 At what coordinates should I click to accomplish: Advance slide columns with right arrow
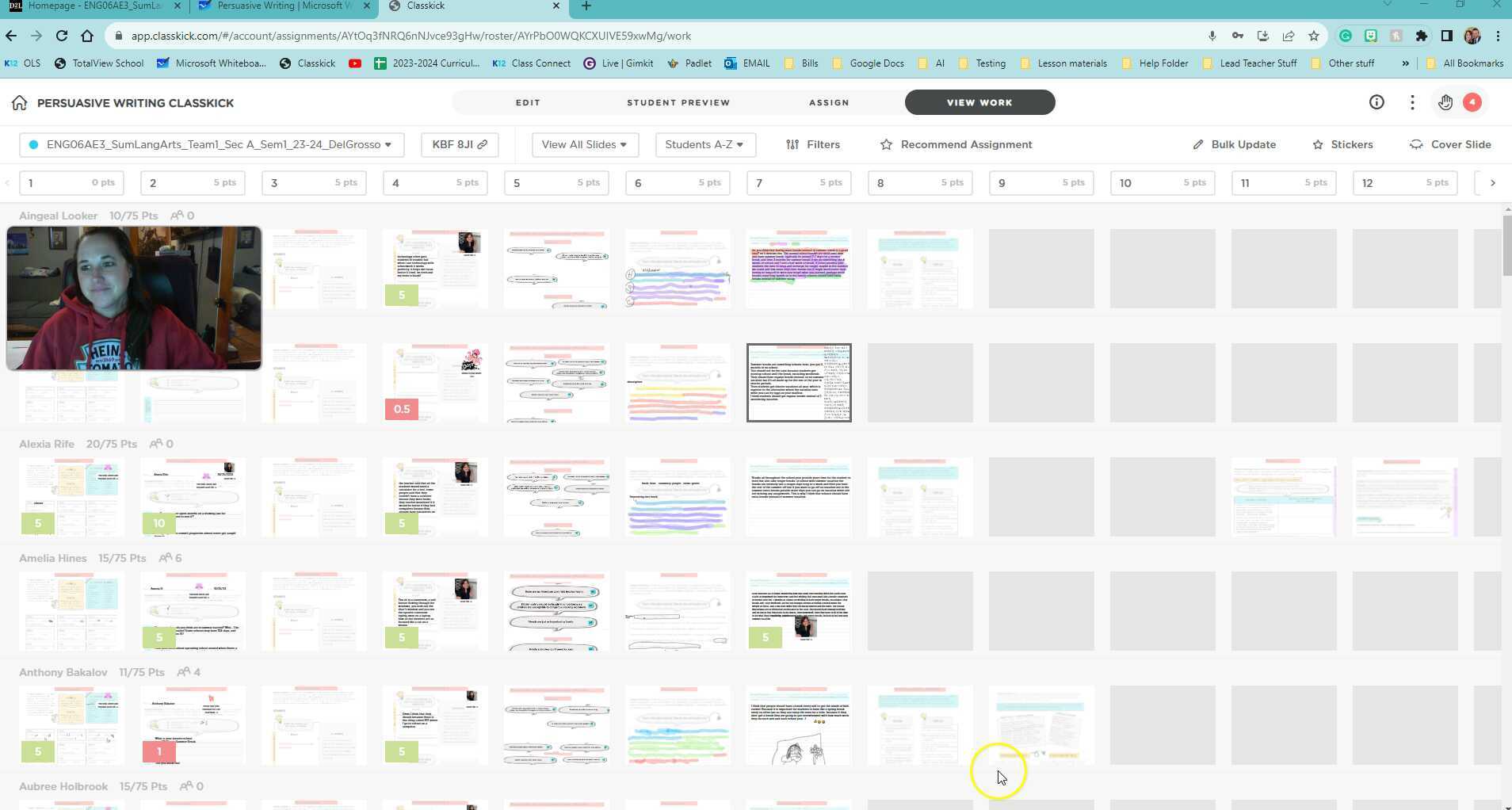[x=1493, y=183]
